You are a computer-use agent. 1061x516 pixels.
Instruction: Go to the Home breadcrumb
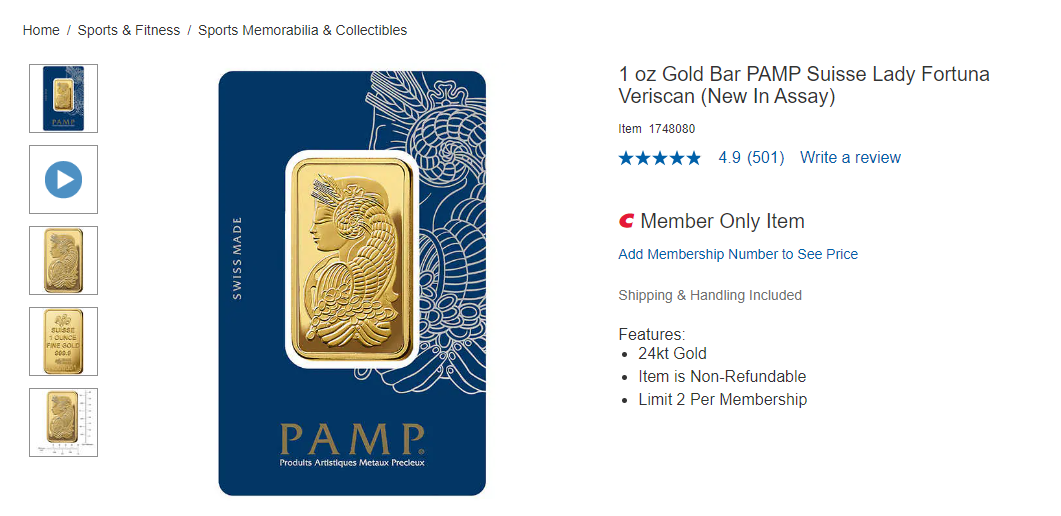pos(41,30)
